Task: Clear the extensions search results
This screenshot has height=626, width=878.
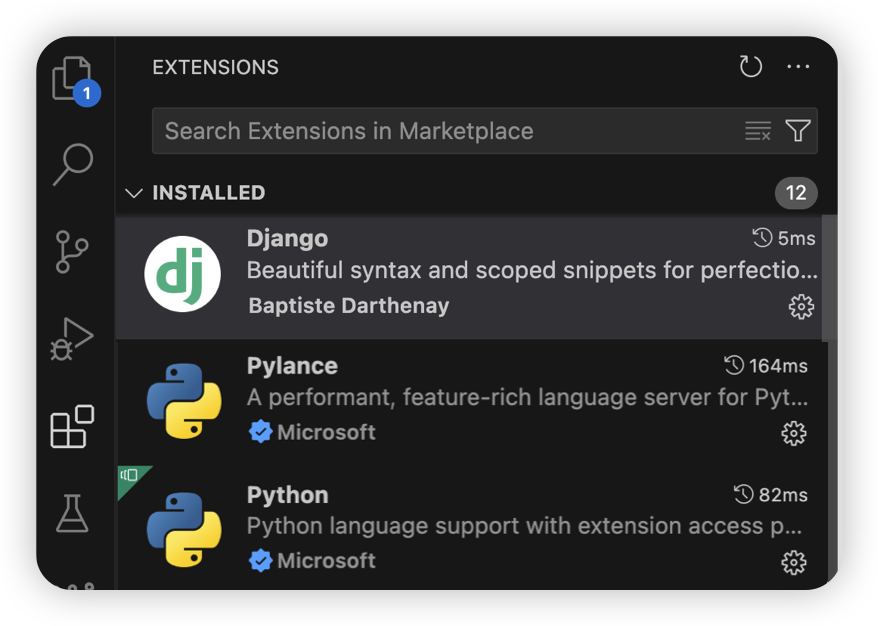Action: pos(758,131)
